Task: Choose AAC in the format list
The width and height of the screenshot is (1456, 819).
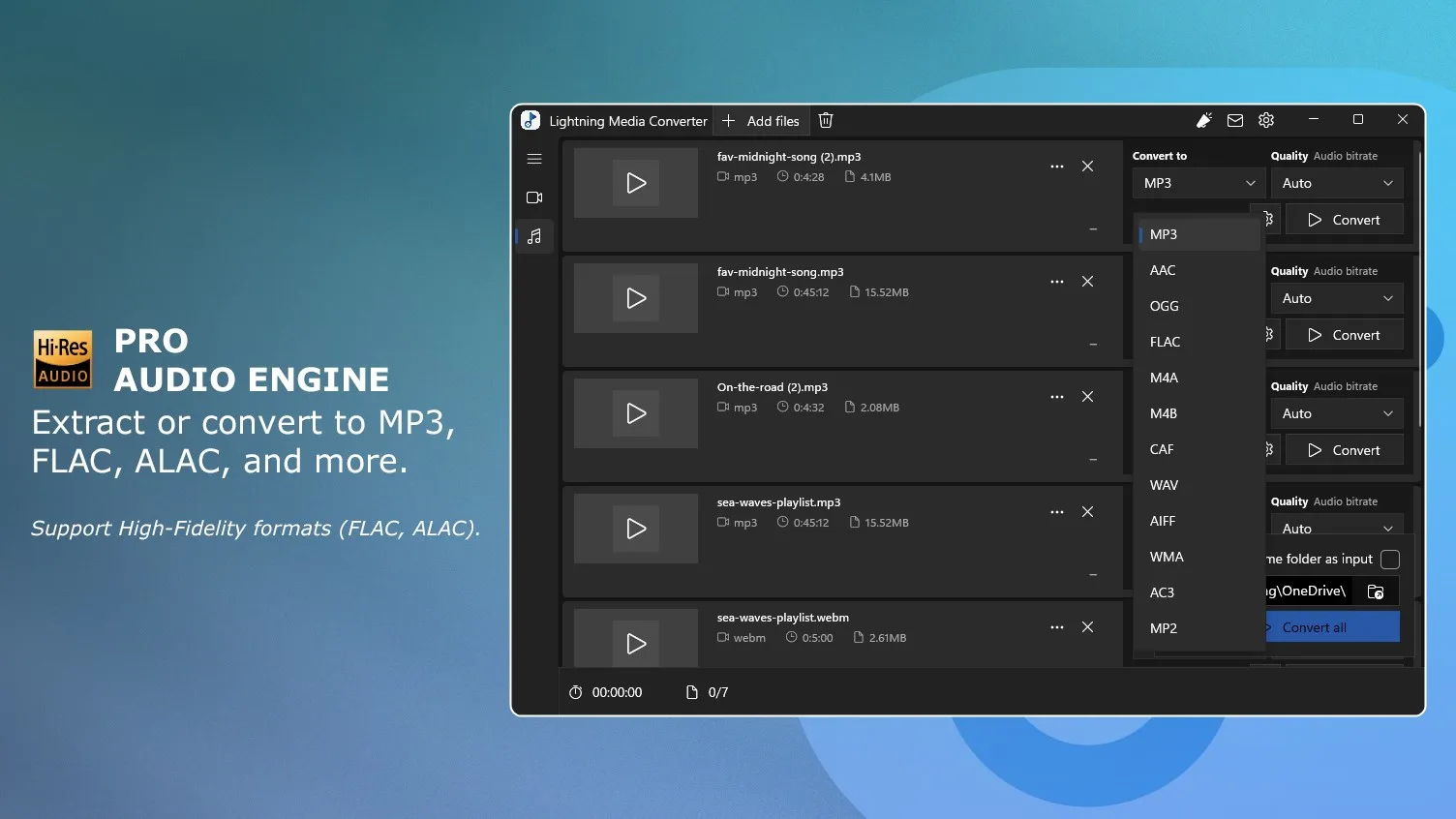Action: point(1198,270)
